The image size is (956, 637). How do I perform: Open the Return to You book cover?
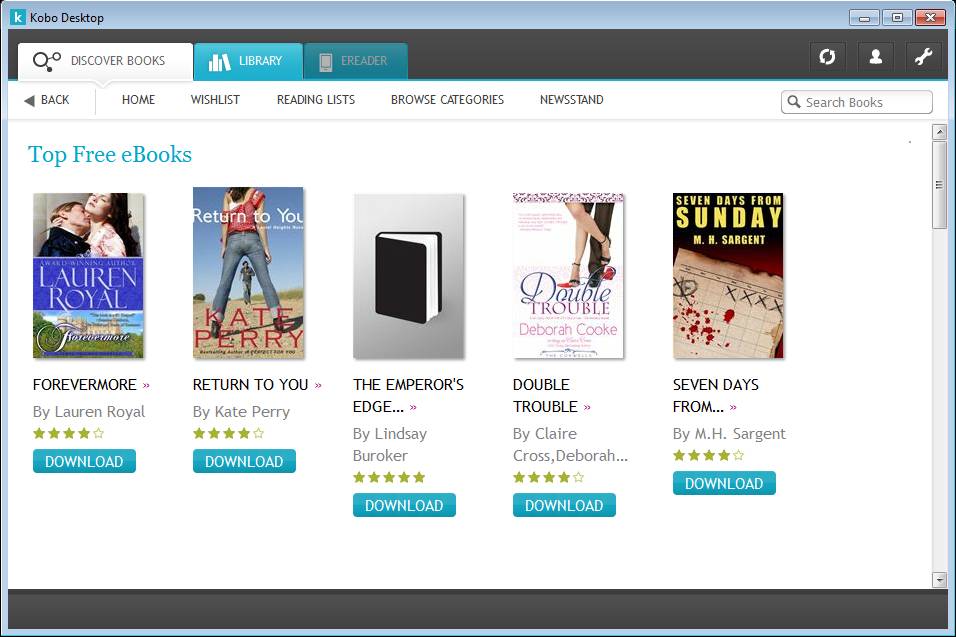(x=248, y=272)
